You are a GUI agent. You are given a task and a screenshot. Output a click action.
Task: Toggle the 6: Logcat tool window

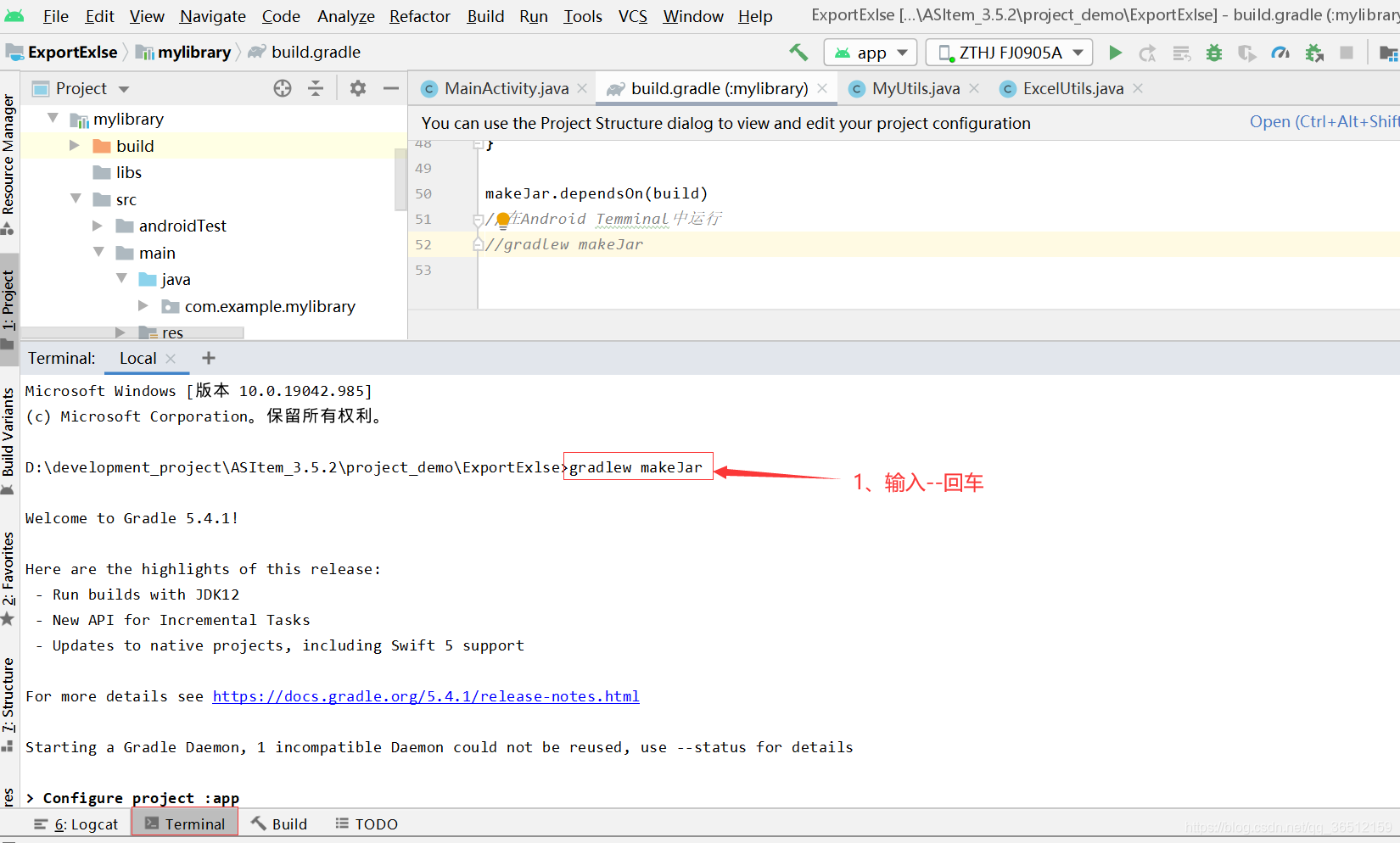(76, 823)
